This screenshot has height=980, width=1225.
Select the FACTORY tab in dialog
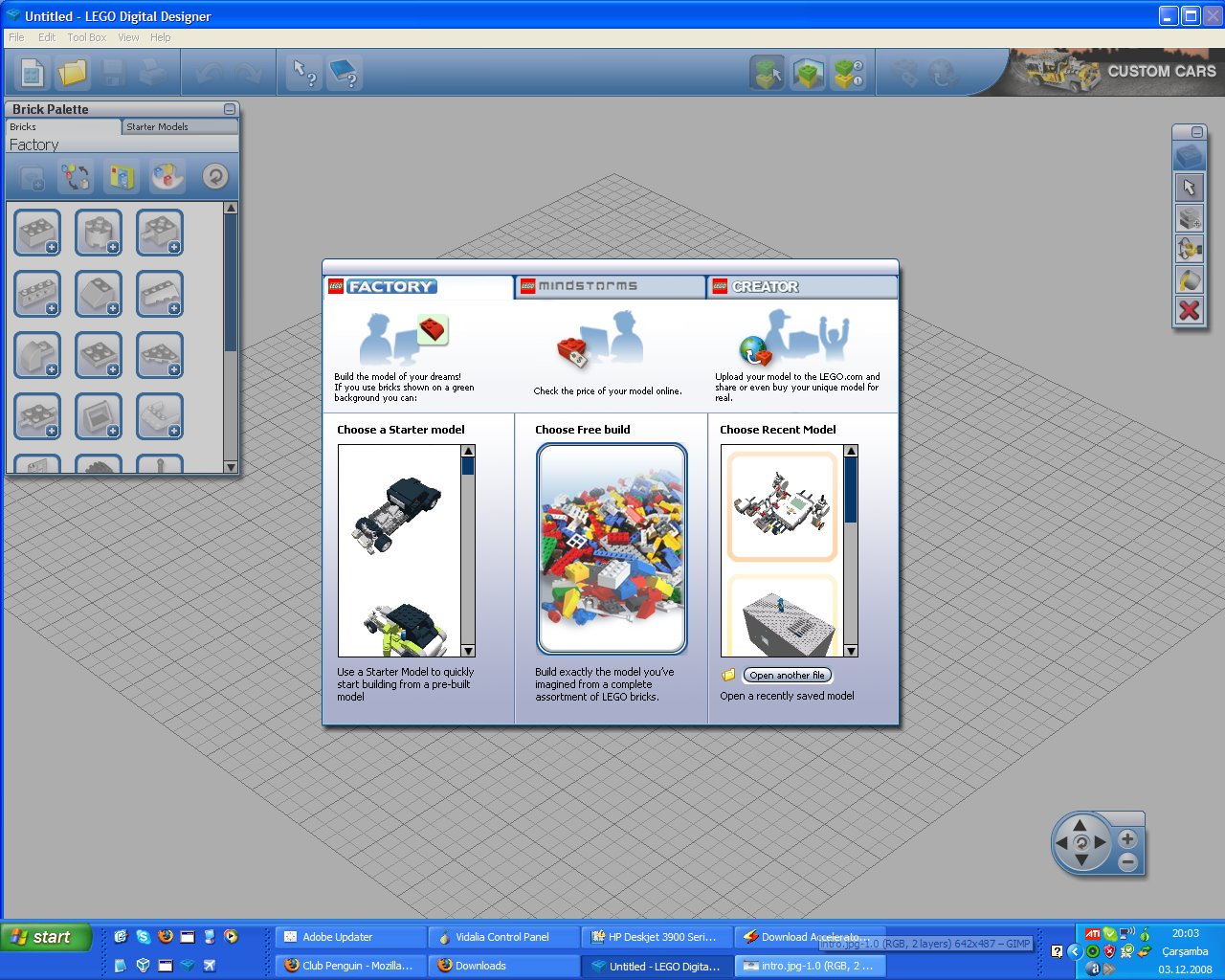click(x=419, y=286)
